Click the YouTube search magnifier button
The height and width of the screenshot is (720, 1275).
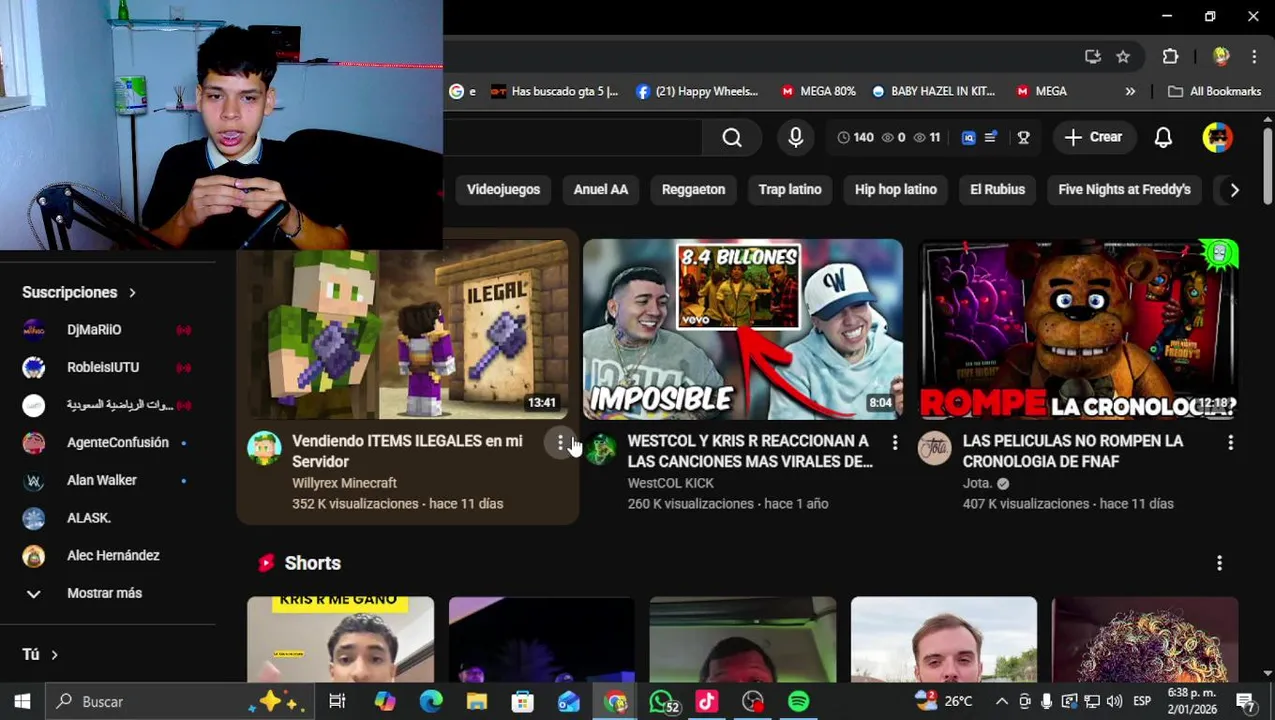tap(732, 138)
